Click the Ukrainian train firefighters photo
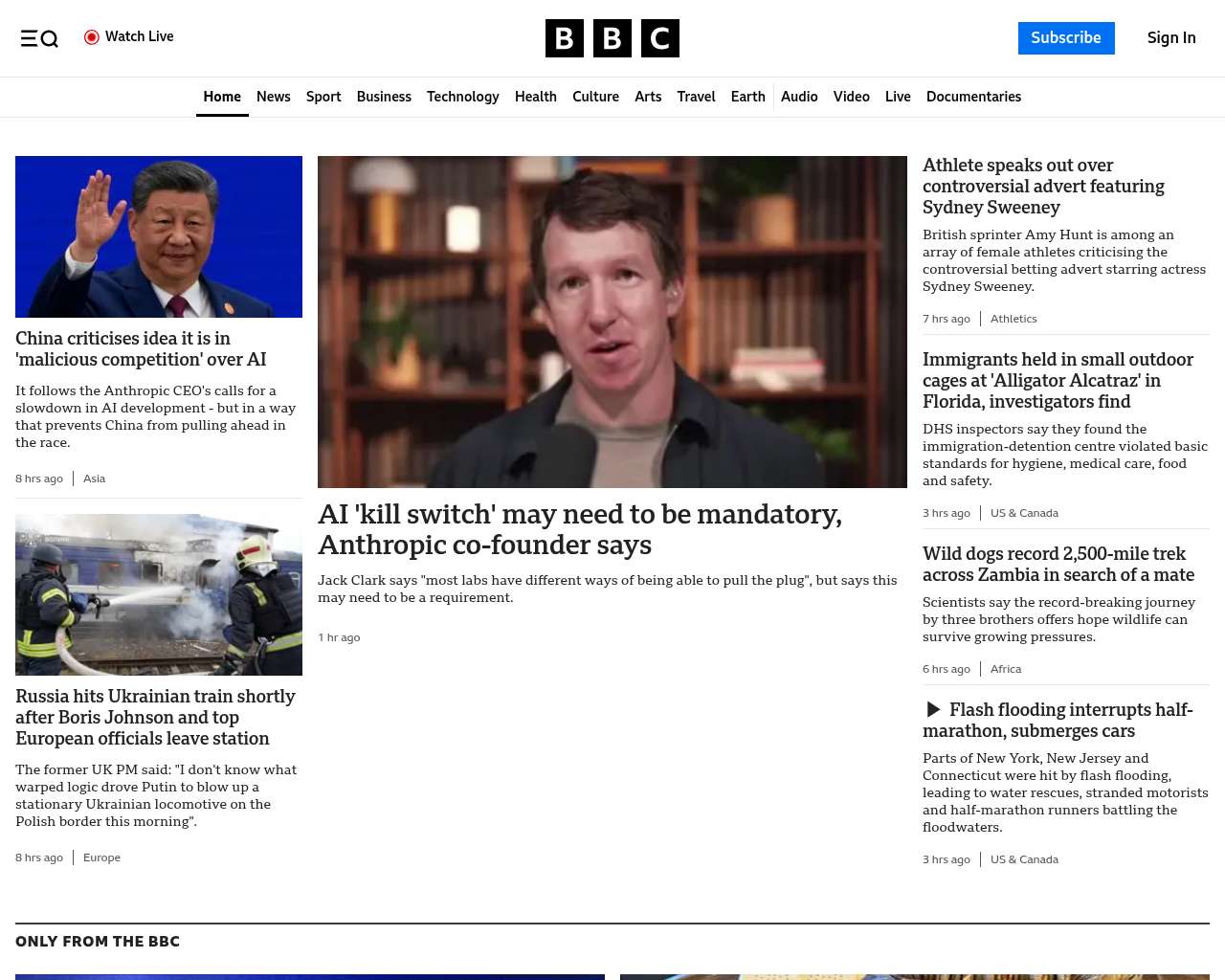The height and width of the screenshot is (980, 1225). [x=159, y=594]
